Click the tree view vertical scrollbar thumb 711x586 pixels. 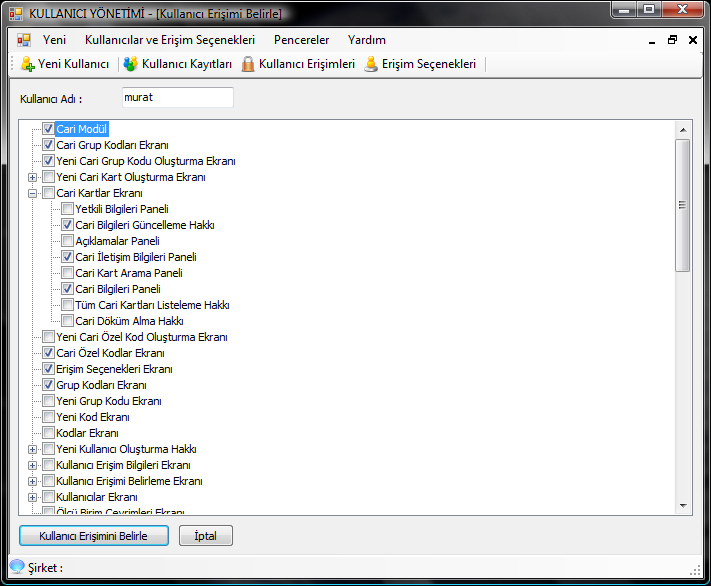pyautogui.click(x=683, y=205)
